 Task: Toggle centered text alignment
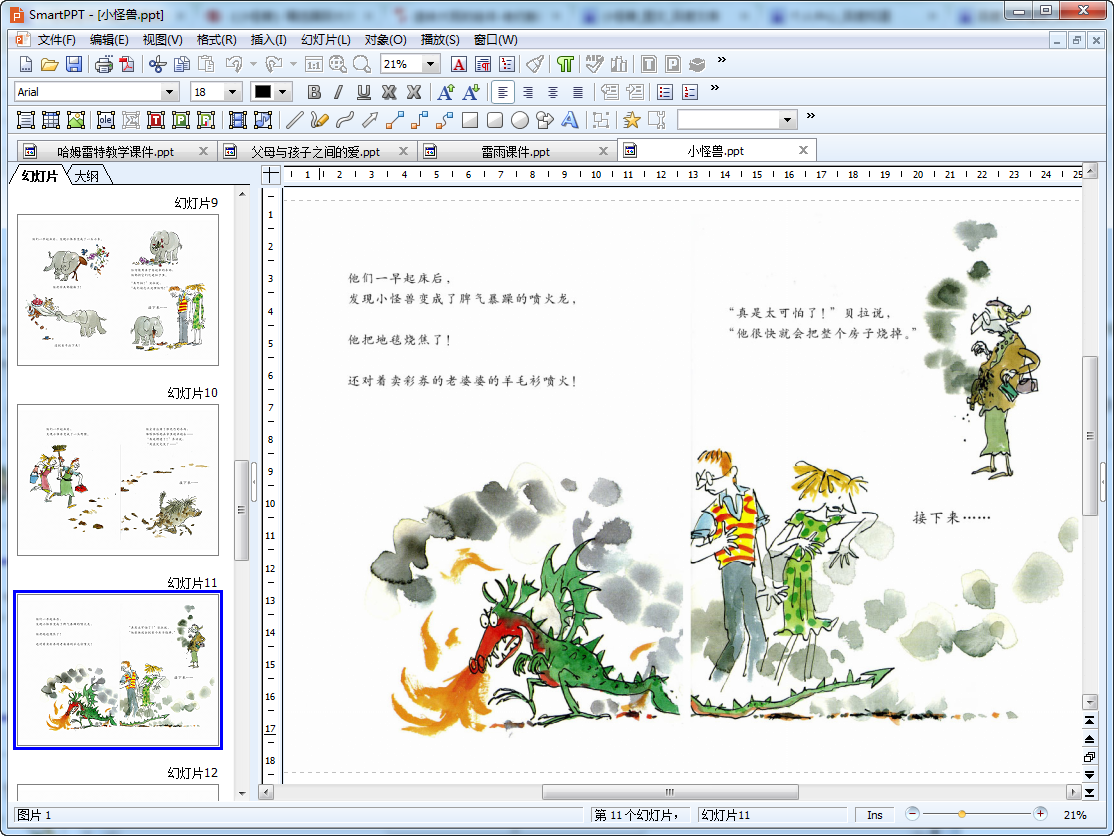coord(553,92)
